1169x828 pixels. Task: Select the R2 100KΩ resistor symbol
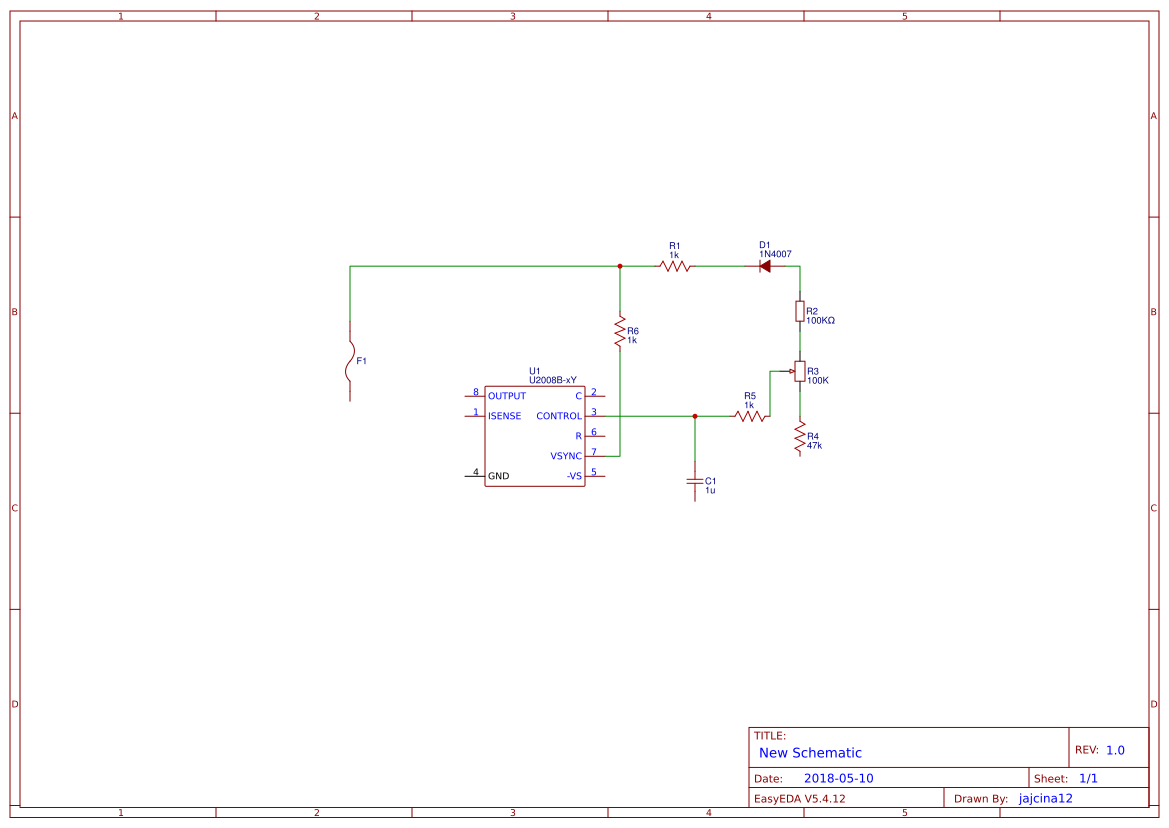[x=799, y=311]
